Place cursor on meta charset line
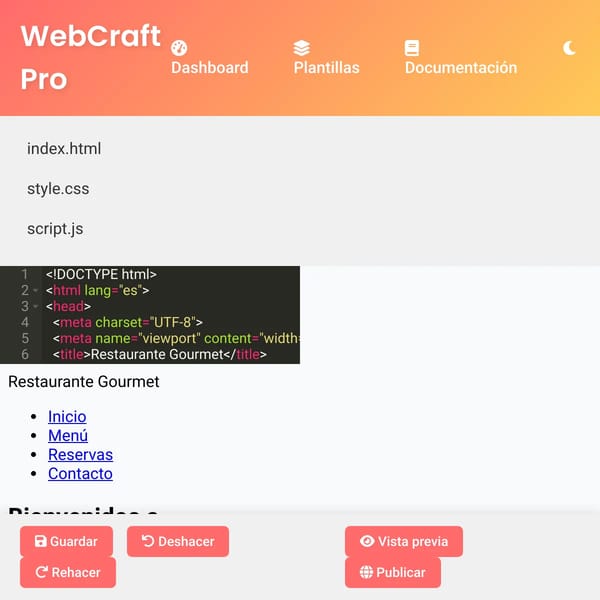Viewport: 600px width, 600px height. (128, 323)
